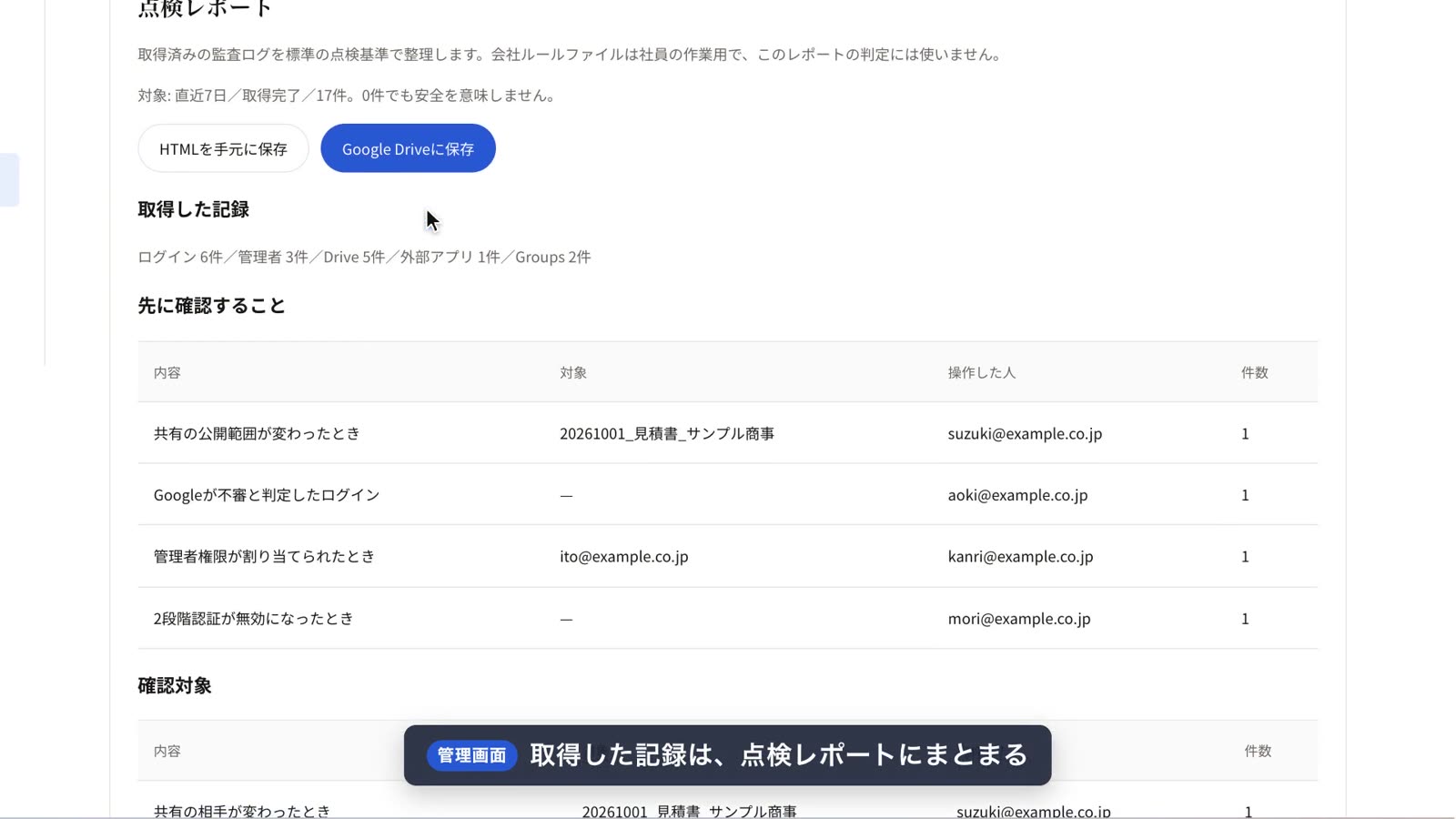Click the 件数 header in the 確認対象 table

point(1258,751)
